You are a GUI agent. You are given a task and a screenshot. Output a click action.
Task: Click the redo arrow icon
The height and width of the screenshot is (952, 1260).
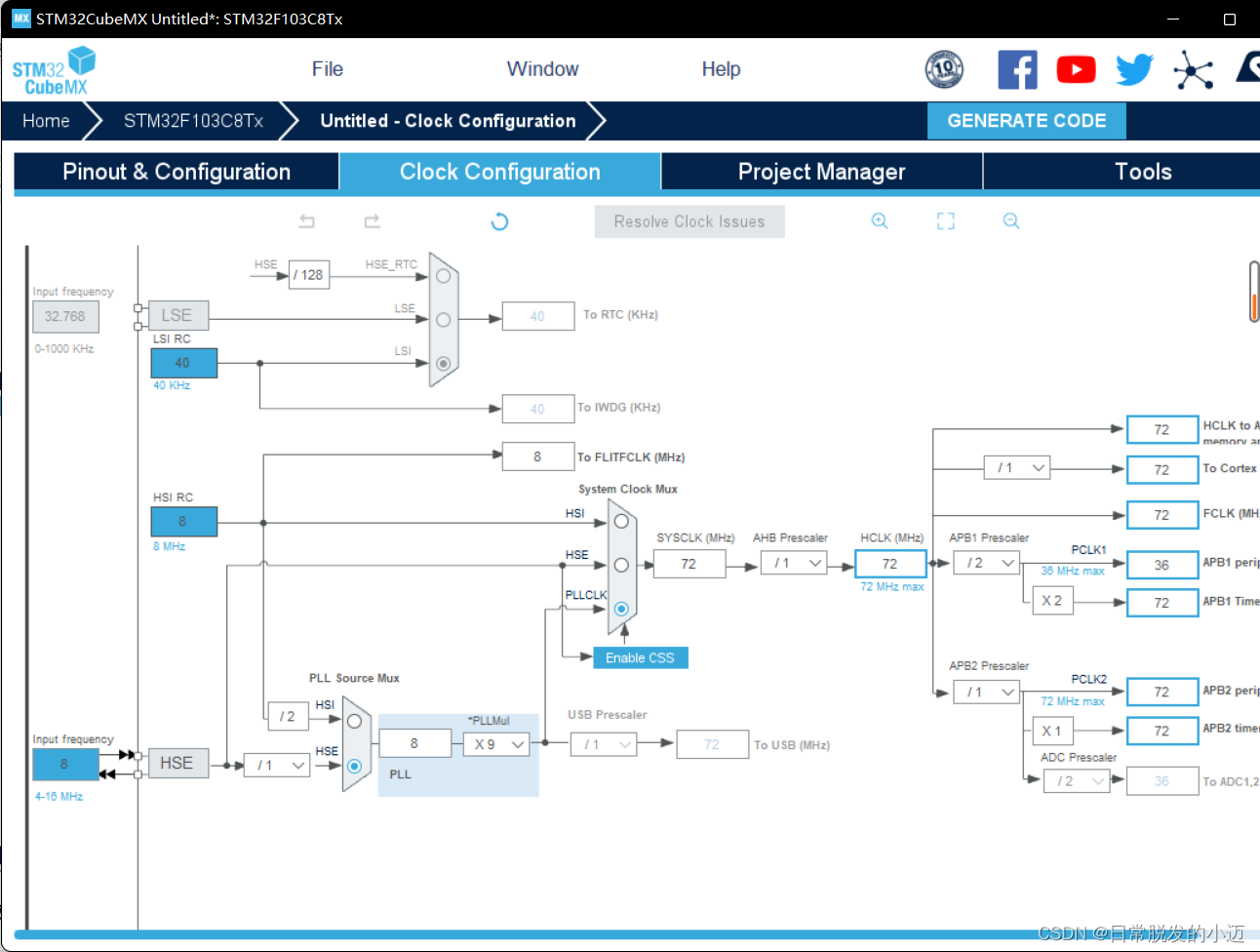(372, 221)
